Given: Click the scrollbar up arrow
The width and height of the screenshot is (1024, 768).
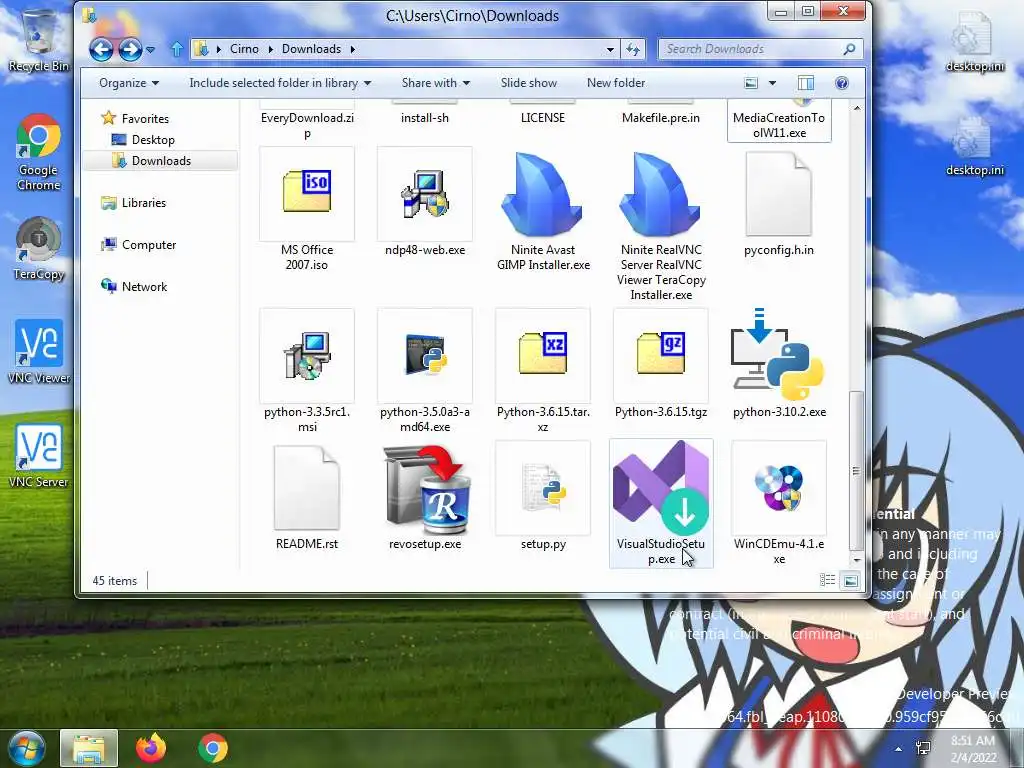Looking at the screenshot, I should (857, 108).
